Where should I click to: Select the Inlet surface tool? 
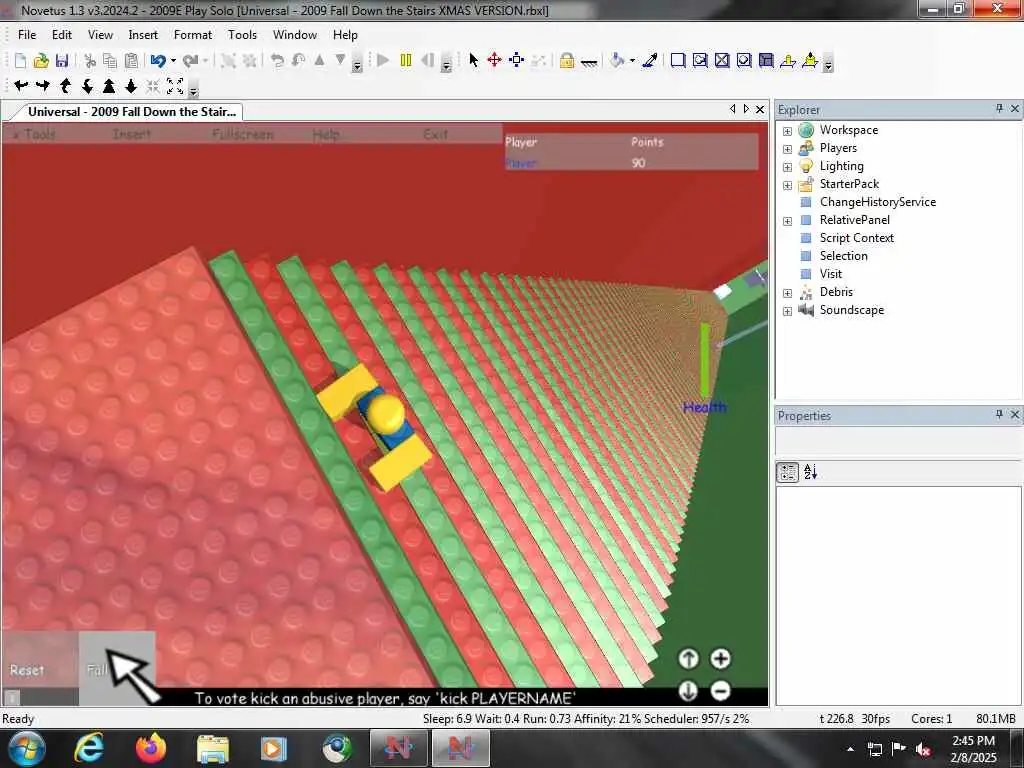pyautogui.click(x=766, y=61)
